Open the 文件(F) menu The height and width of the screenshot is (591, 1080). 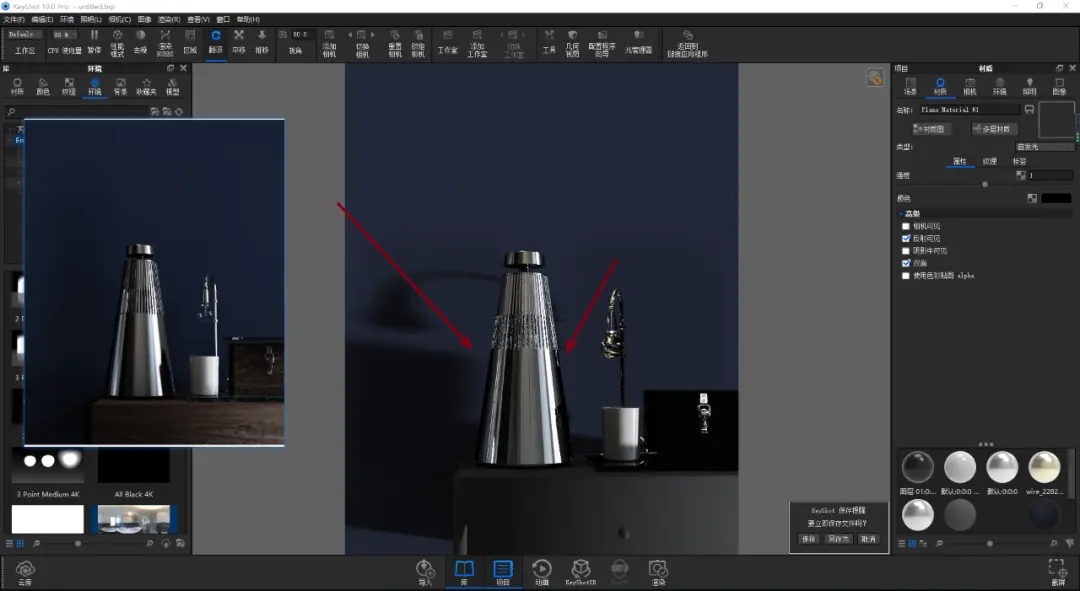point(14,19)
